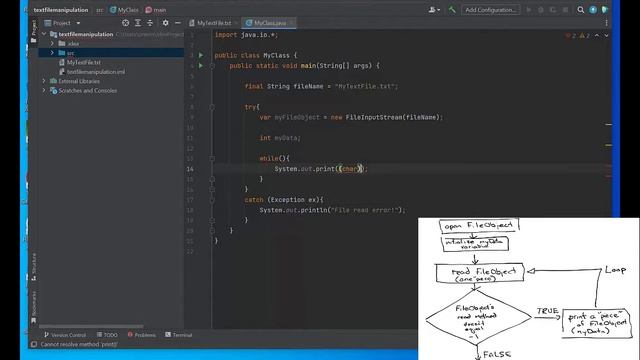This screenshot has width=640, height=360.
Task: Open the editor tabs more-options menu
Action: [606, 23]
